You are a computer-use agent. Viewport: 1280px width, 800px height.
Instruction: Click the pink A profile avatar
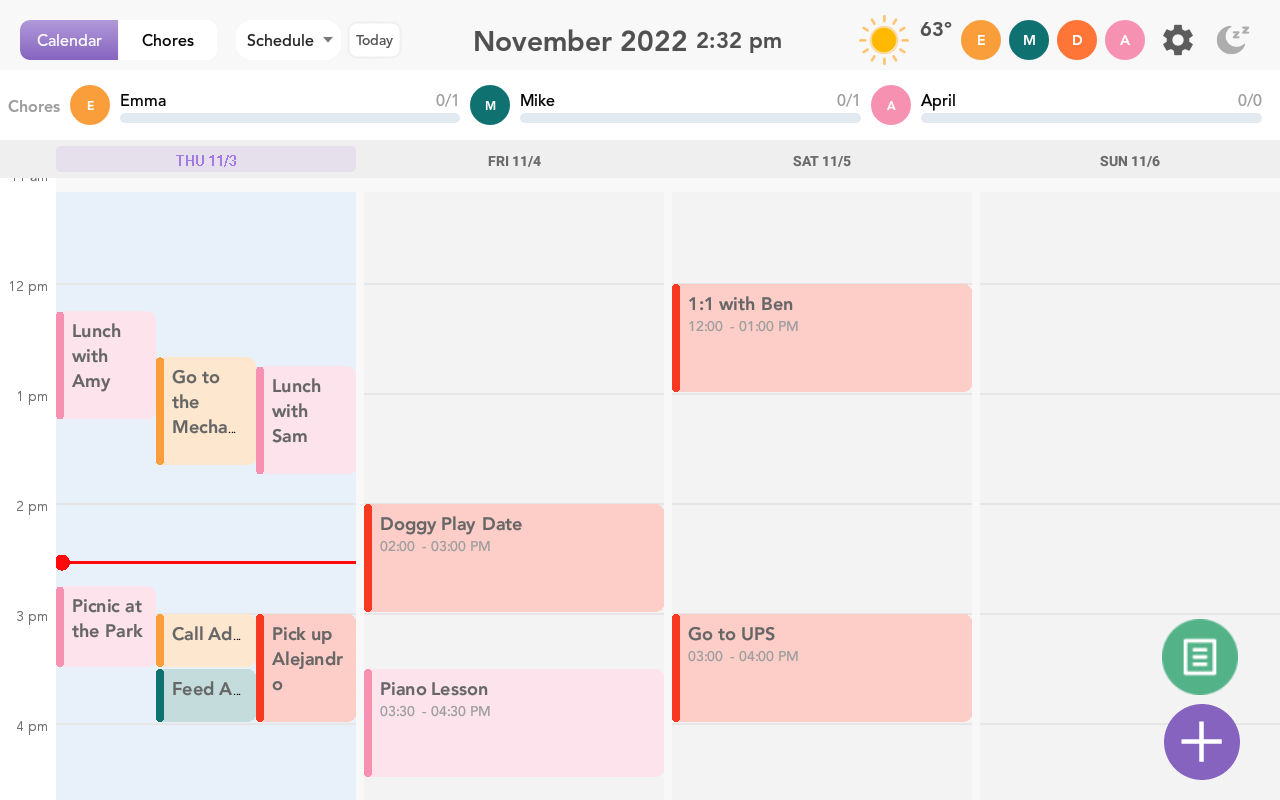click(x=1125, y=40)
